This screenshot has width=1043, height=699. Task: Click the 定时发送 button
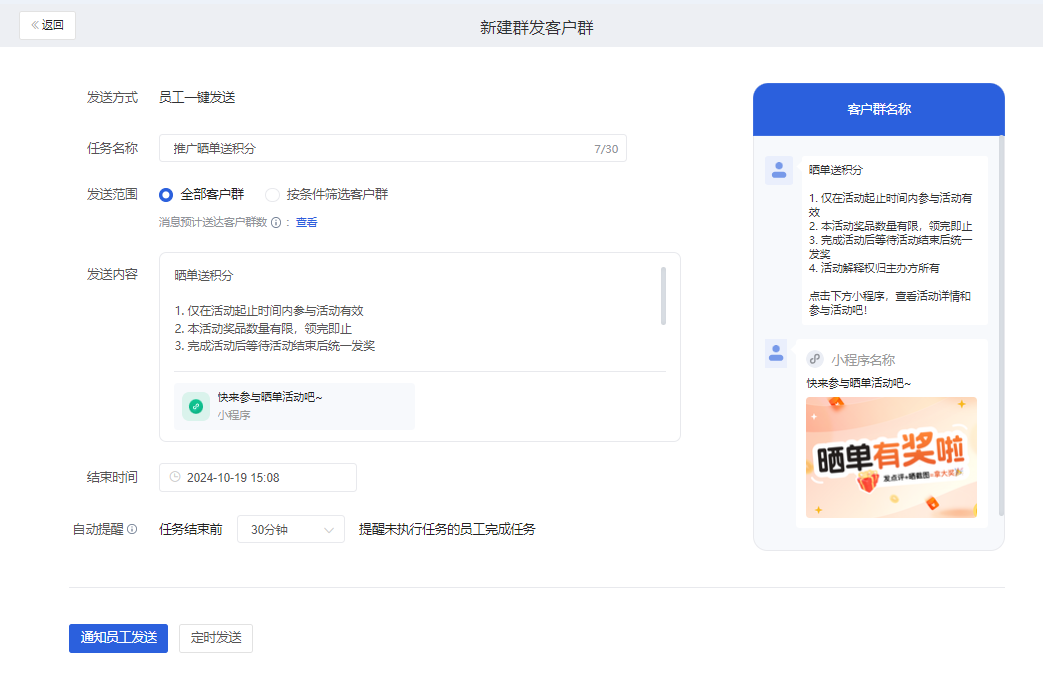(216, 638)
